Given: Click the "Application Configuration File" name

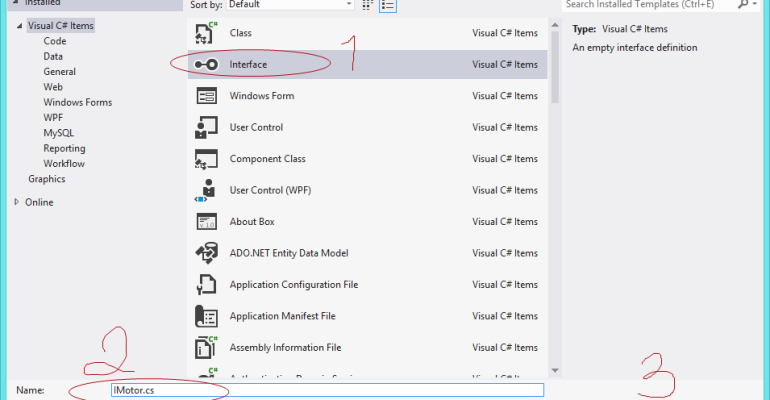Looking at the screenshot, I should pyautogui.click(x=294, y=285).
